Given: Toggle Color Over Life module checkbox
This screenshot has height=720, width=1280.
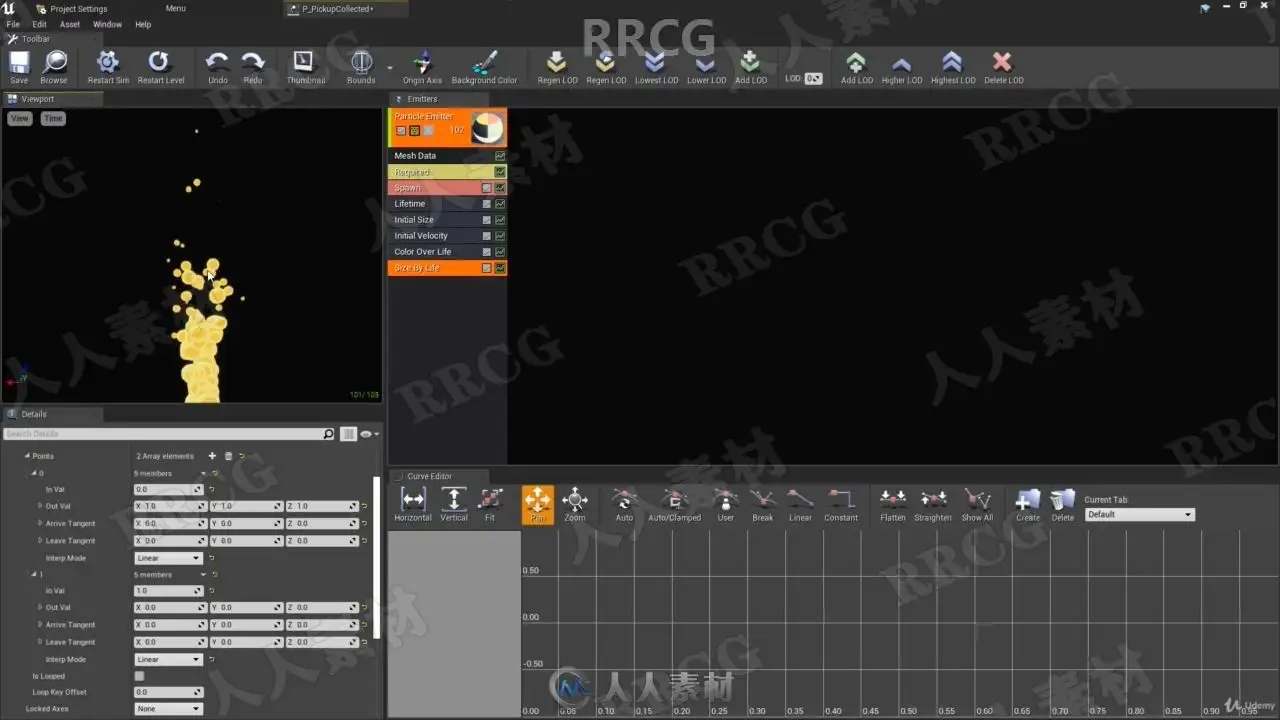Looking at the screenshot, I should click(487, 252).
